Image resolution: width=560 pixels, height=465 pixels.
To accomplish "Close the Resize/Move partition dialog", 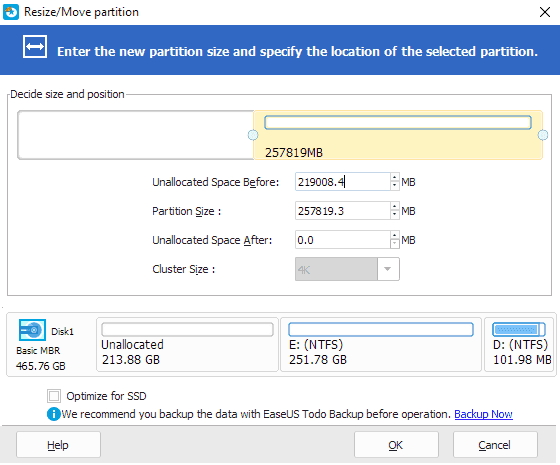I will tap(545, 12).
